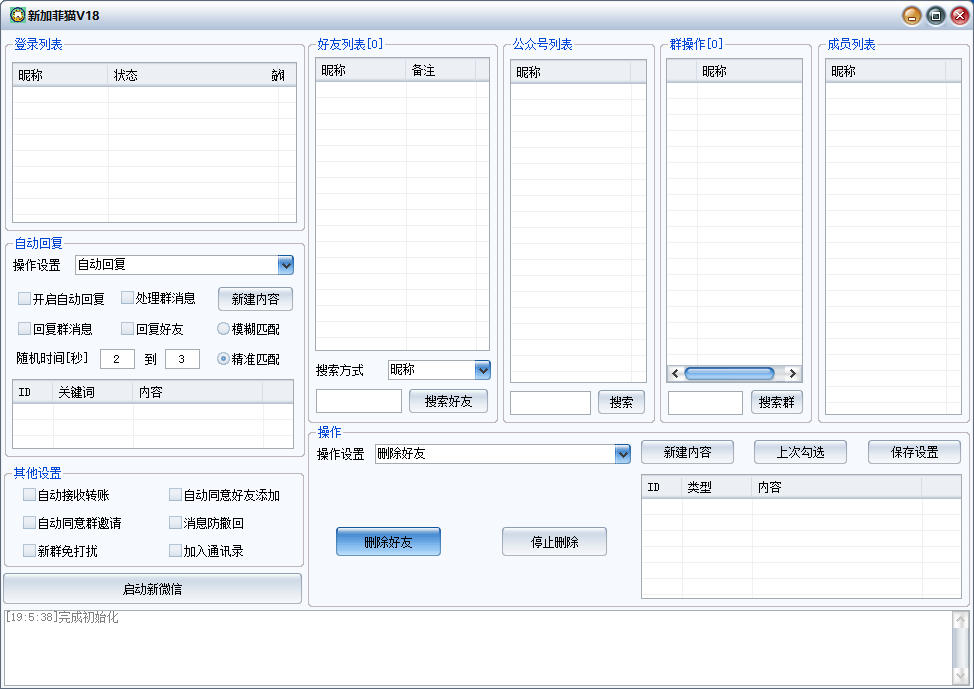Image resolution: width=974 pixels, height=689 pixels.
Task: Click the orange minimize window icon
Action: [911, 15]
